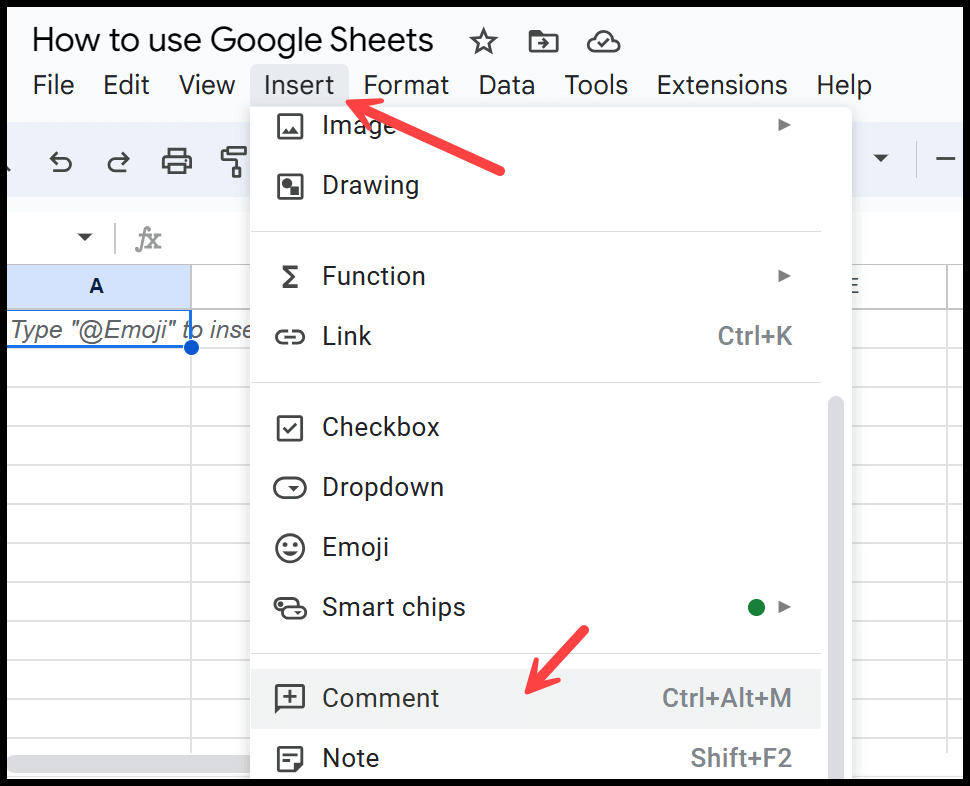
Task: Star the spreadsheet document
Action: tap(483, 42)
